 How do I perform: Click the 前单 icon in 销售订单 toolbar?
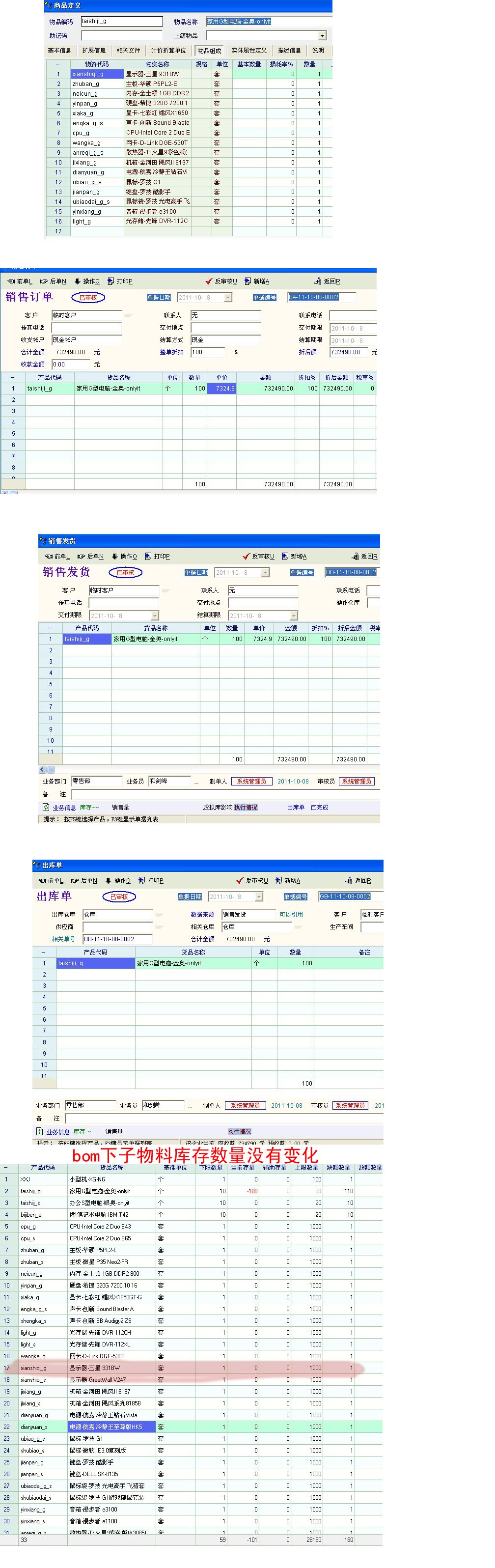pos(12,281)
